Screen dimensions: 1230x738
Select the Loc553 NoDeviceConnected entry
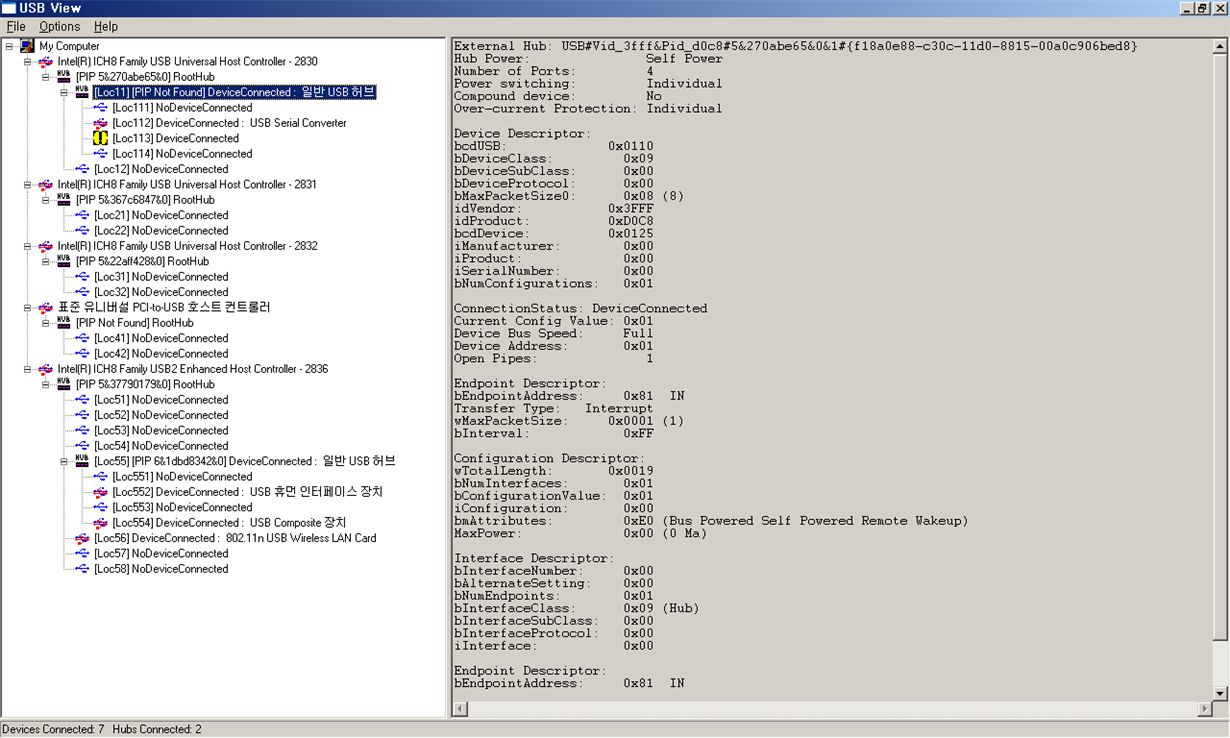click(182, 507)
